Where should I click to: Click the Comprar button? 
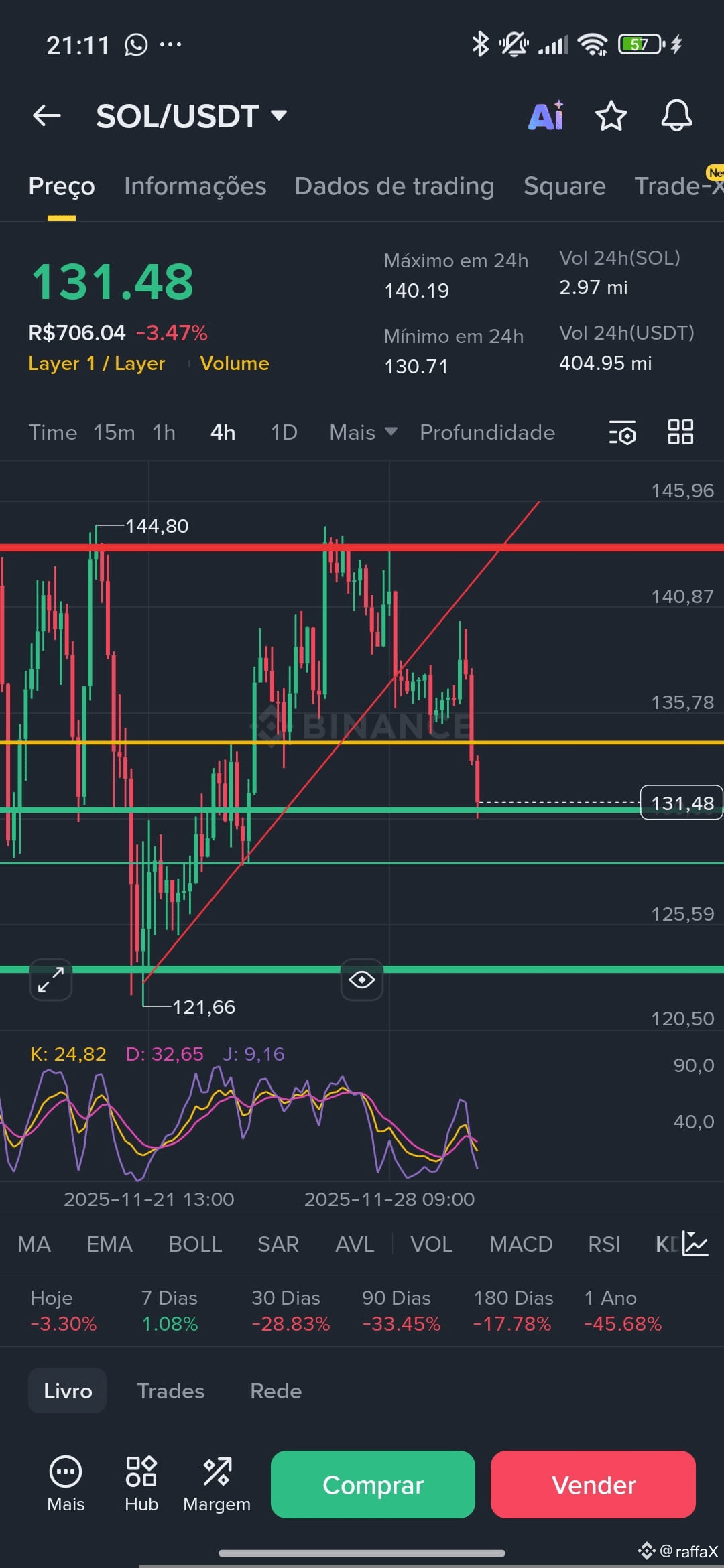click(x=373, y=1484)
